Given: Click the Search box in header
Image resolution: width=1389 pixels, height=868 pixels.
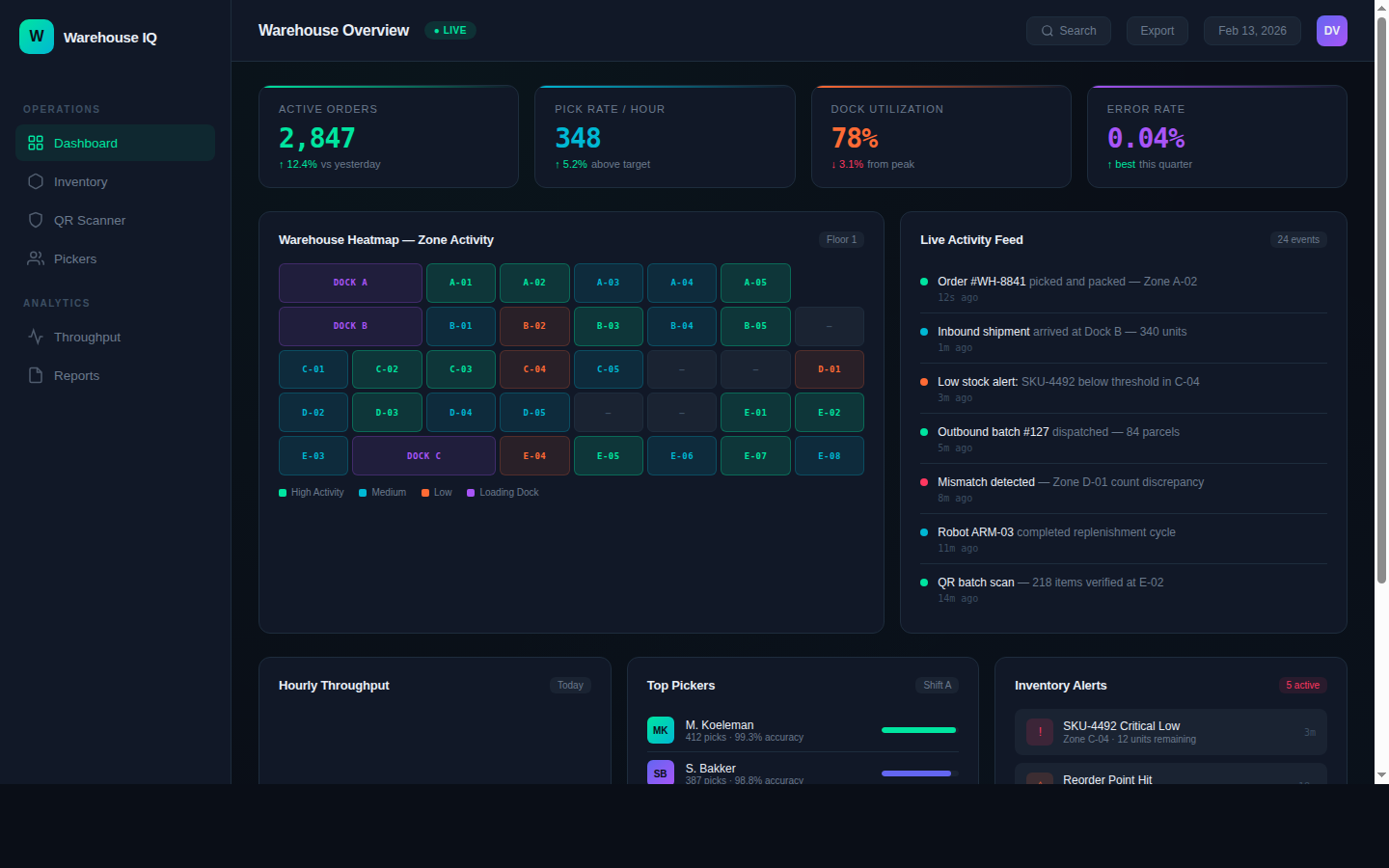Looking at the screenshot, I should coord(1069,31).
